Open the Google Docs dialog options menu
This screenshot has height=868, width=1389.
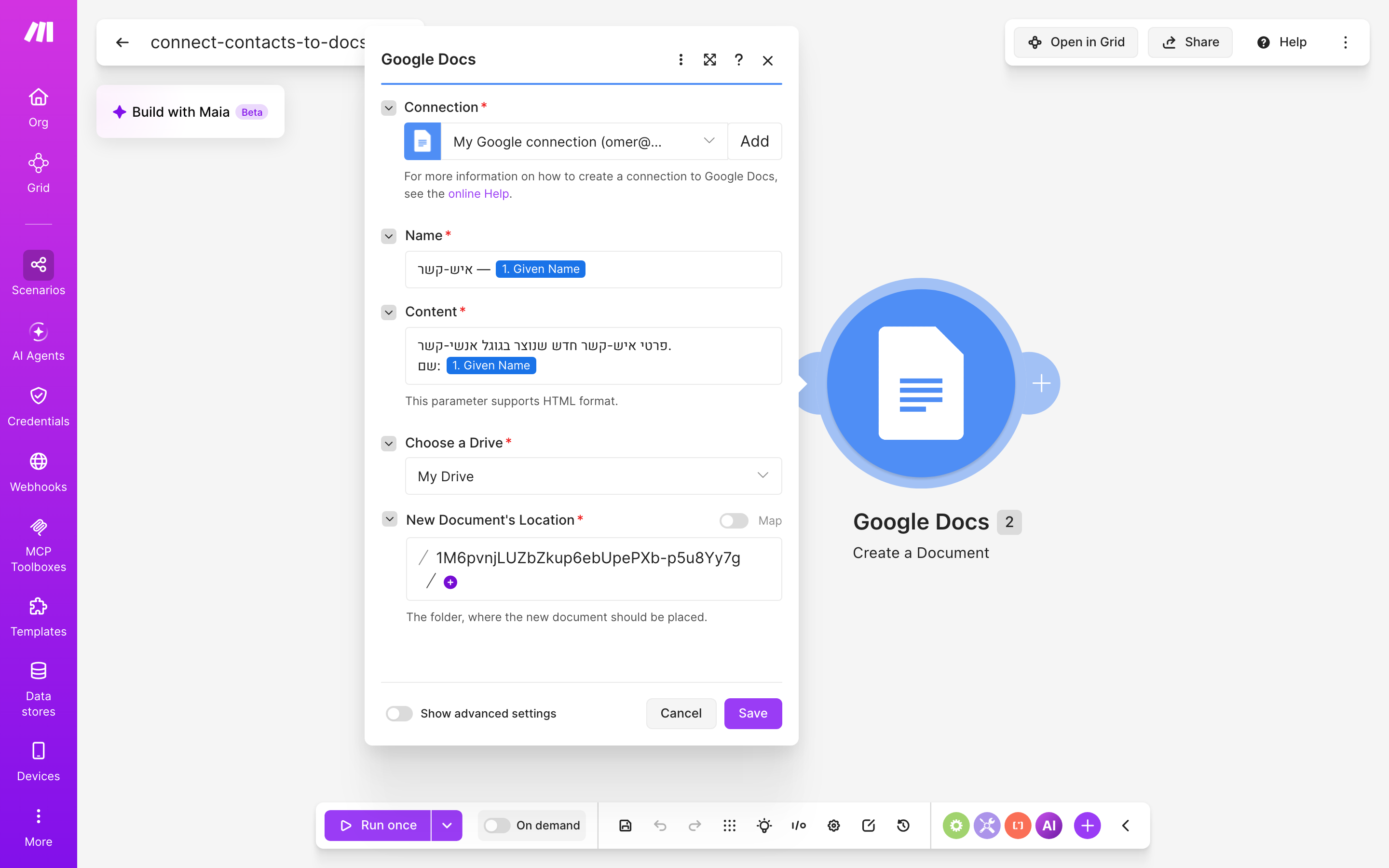(681, 60)
